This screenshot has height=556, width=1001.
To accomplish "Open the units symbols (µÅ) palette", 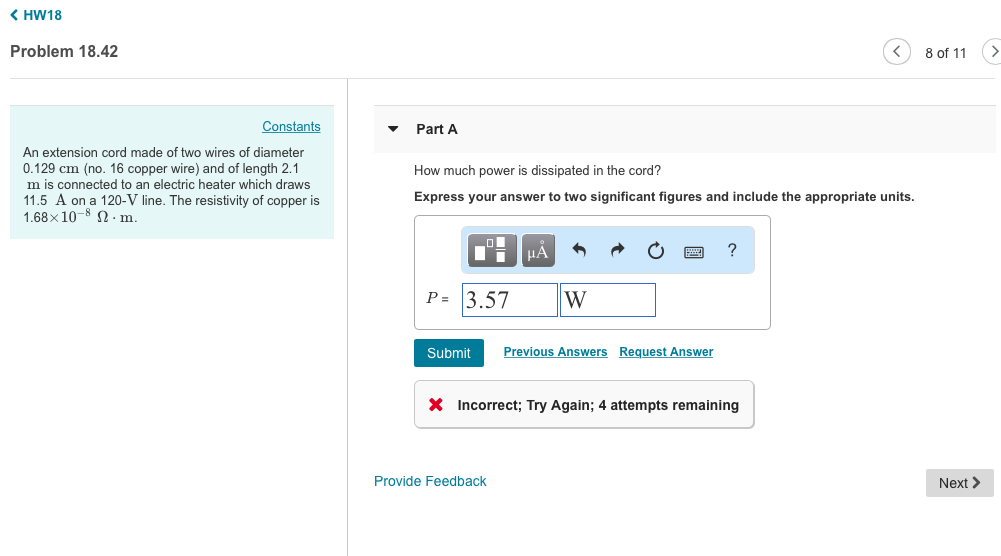I will click(537, 251).
